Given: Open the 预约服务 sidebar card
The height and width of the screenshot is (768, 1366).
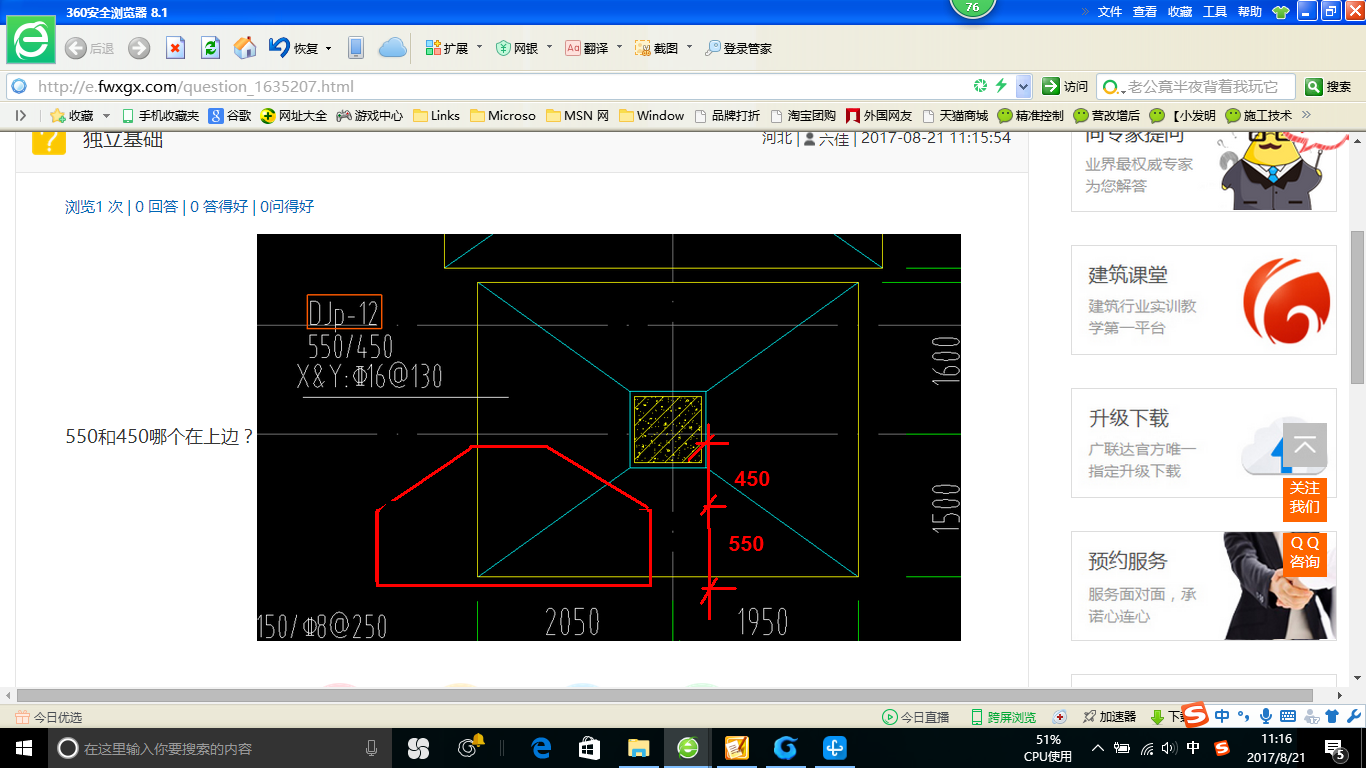Looking at the screenshot, I should click(x=1204, y=586).
